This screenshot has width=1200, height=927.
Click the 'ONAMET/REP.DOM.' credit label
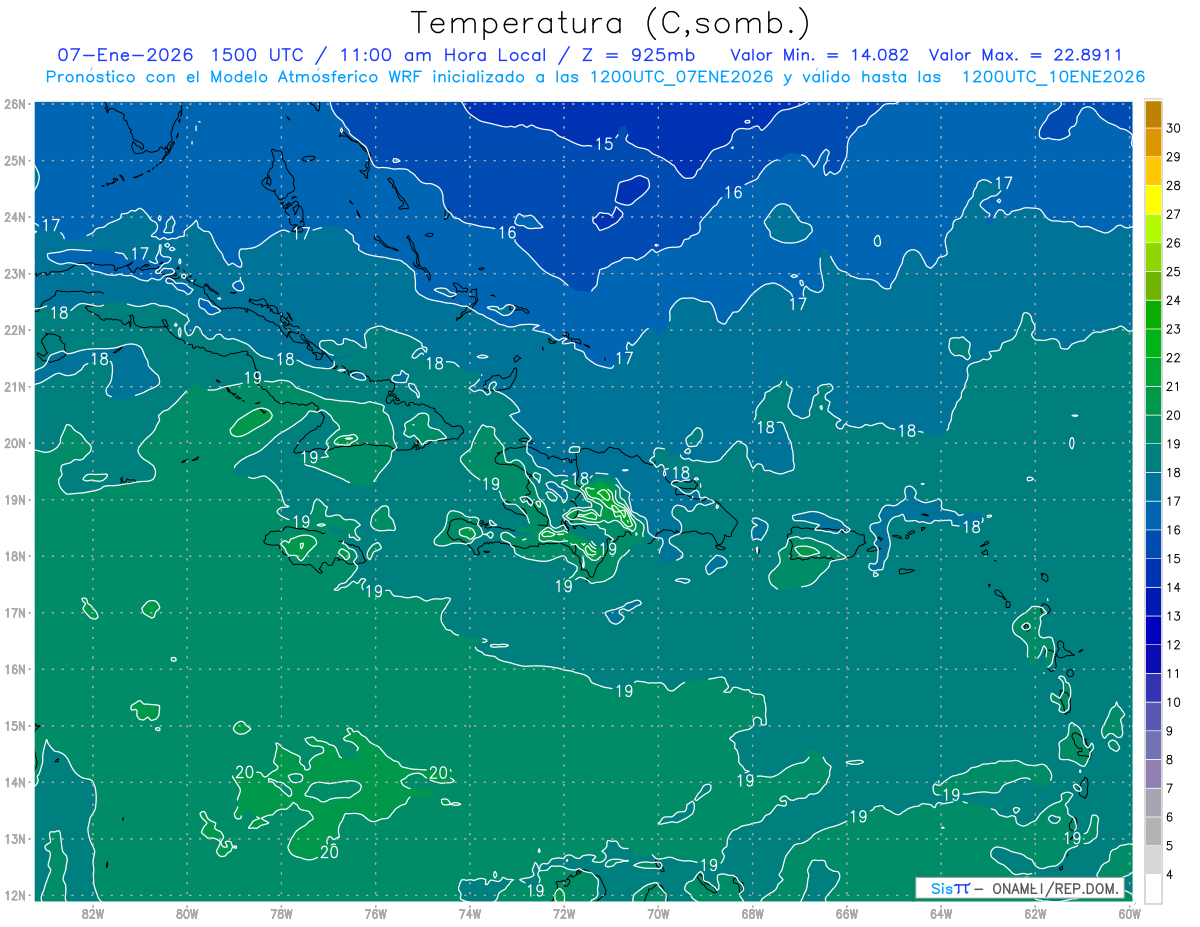pyautogui.click(x=1054, y=888)
